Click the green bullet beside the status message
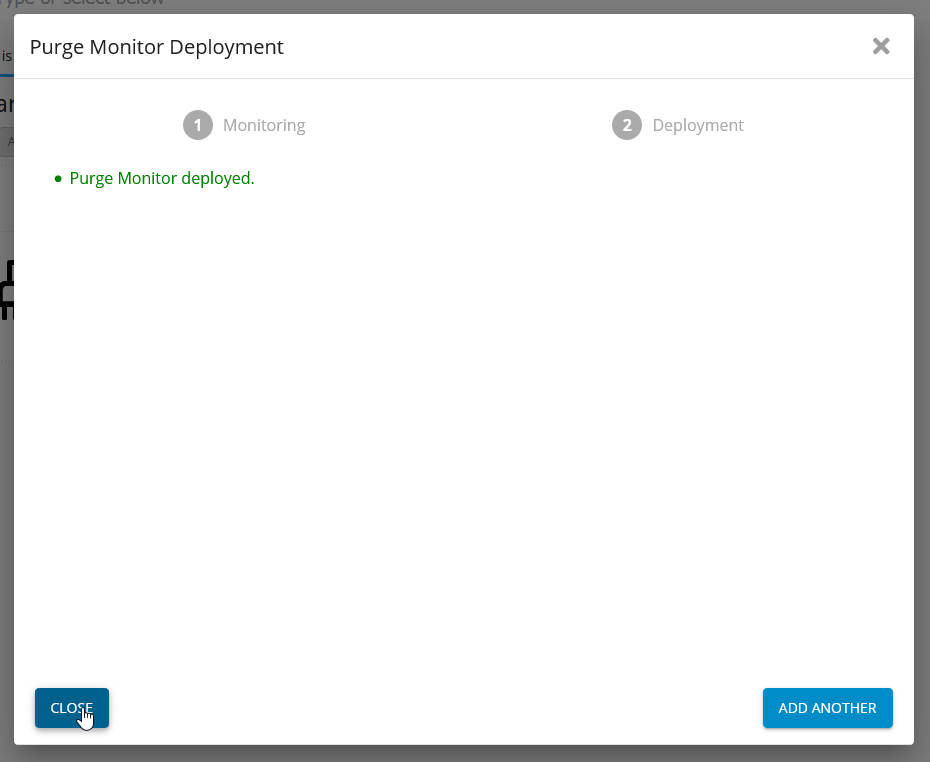The image size is (930, 762). click(x=58, y=178)
